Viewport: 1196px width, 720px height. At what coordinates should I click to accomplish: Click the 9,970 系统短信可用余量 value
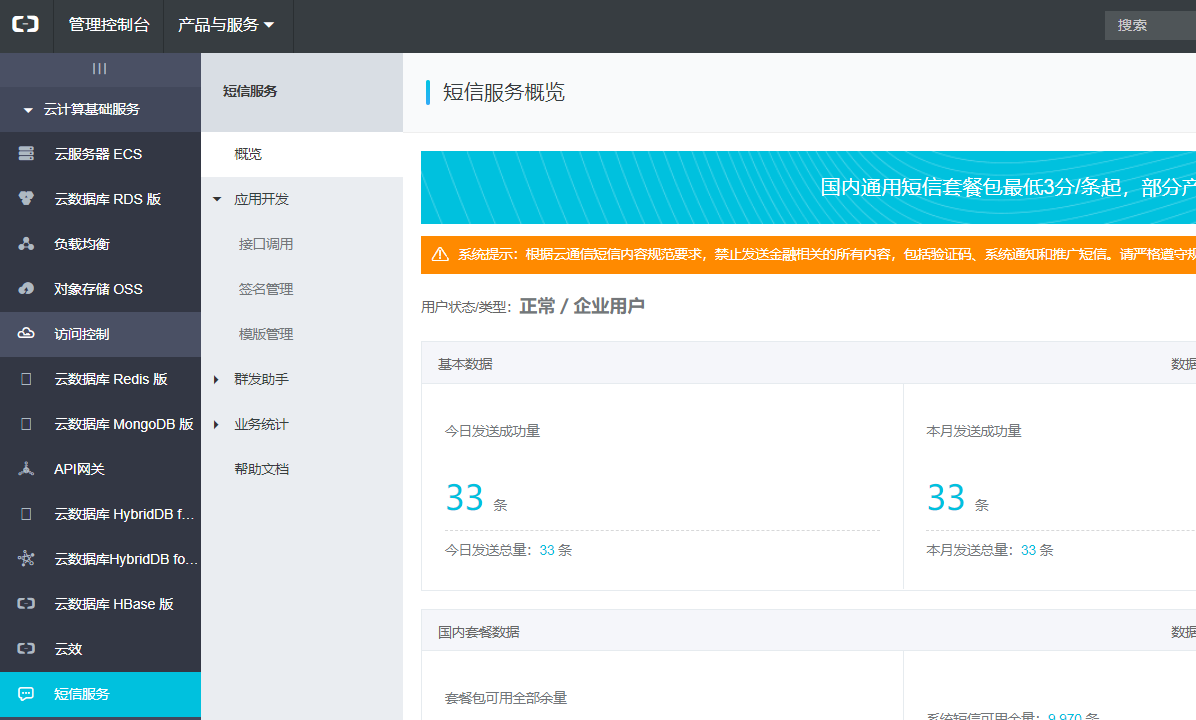click(x=1065, y=717)
